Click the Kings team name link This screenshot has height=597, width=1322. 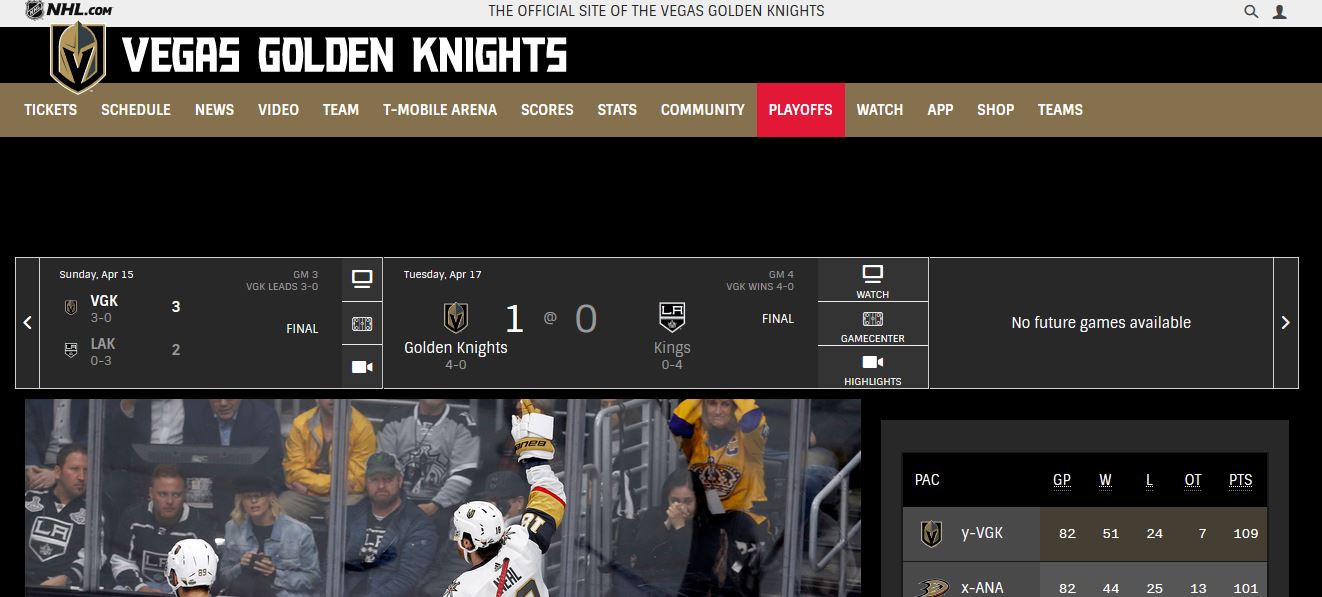point(672,348)
